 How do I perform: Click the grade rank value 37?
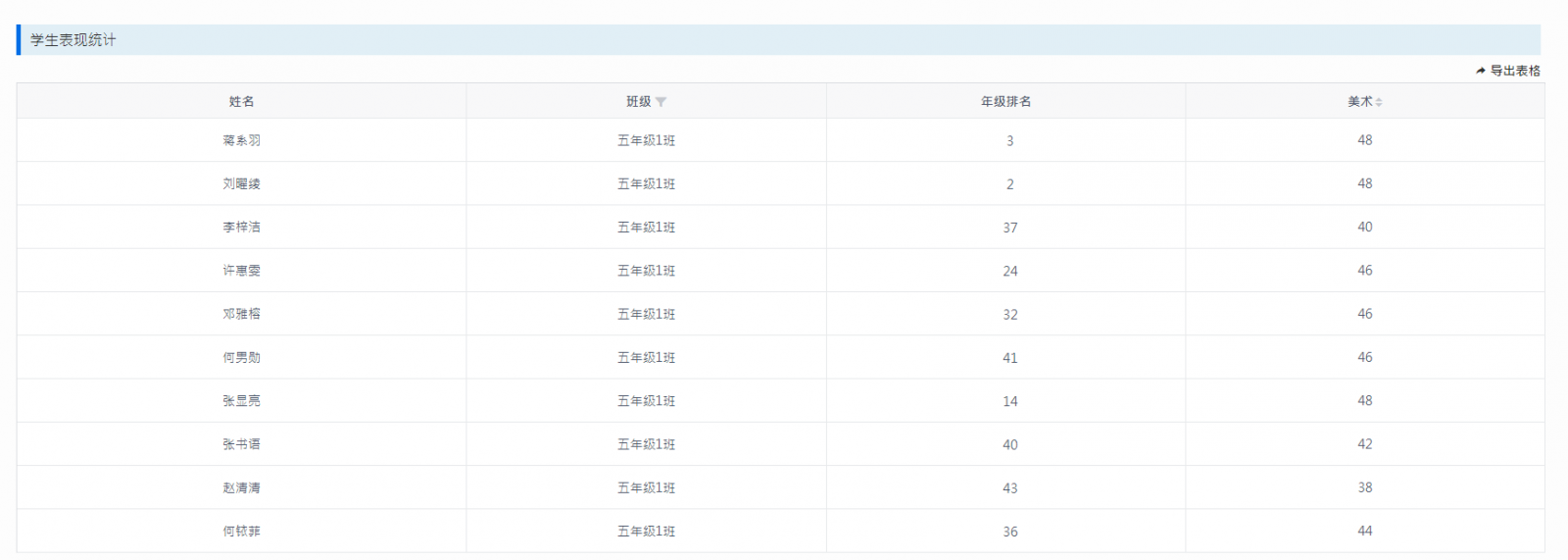click(1009, 228)
